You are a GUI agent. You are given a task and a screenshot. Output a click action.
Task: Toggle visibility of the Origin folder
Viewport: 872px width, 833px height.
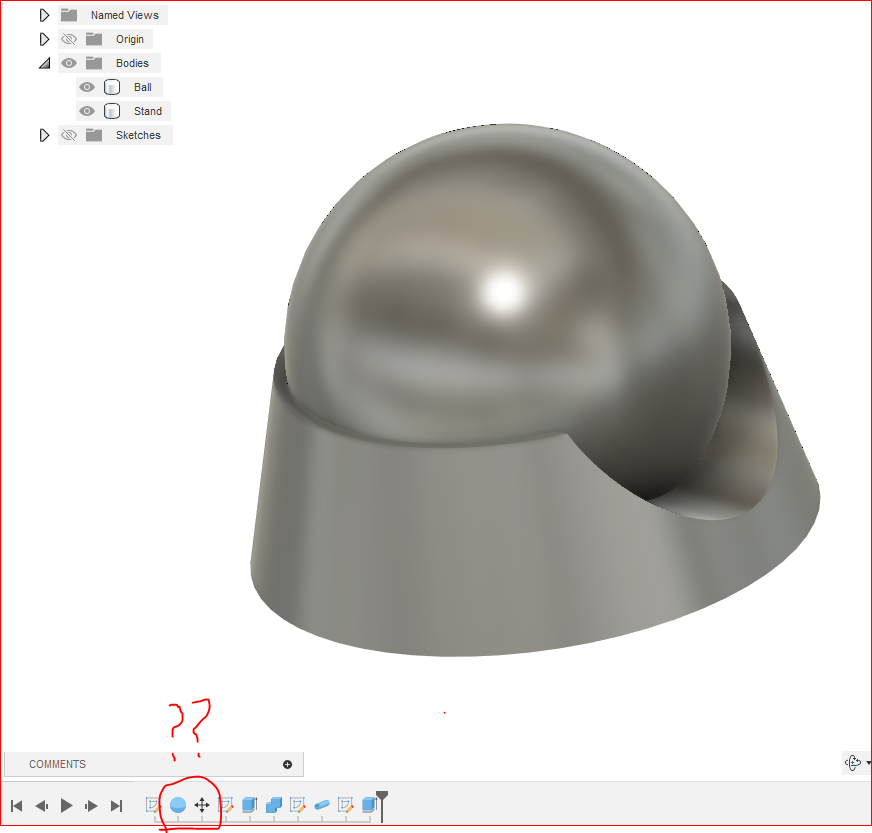(69, 39)
